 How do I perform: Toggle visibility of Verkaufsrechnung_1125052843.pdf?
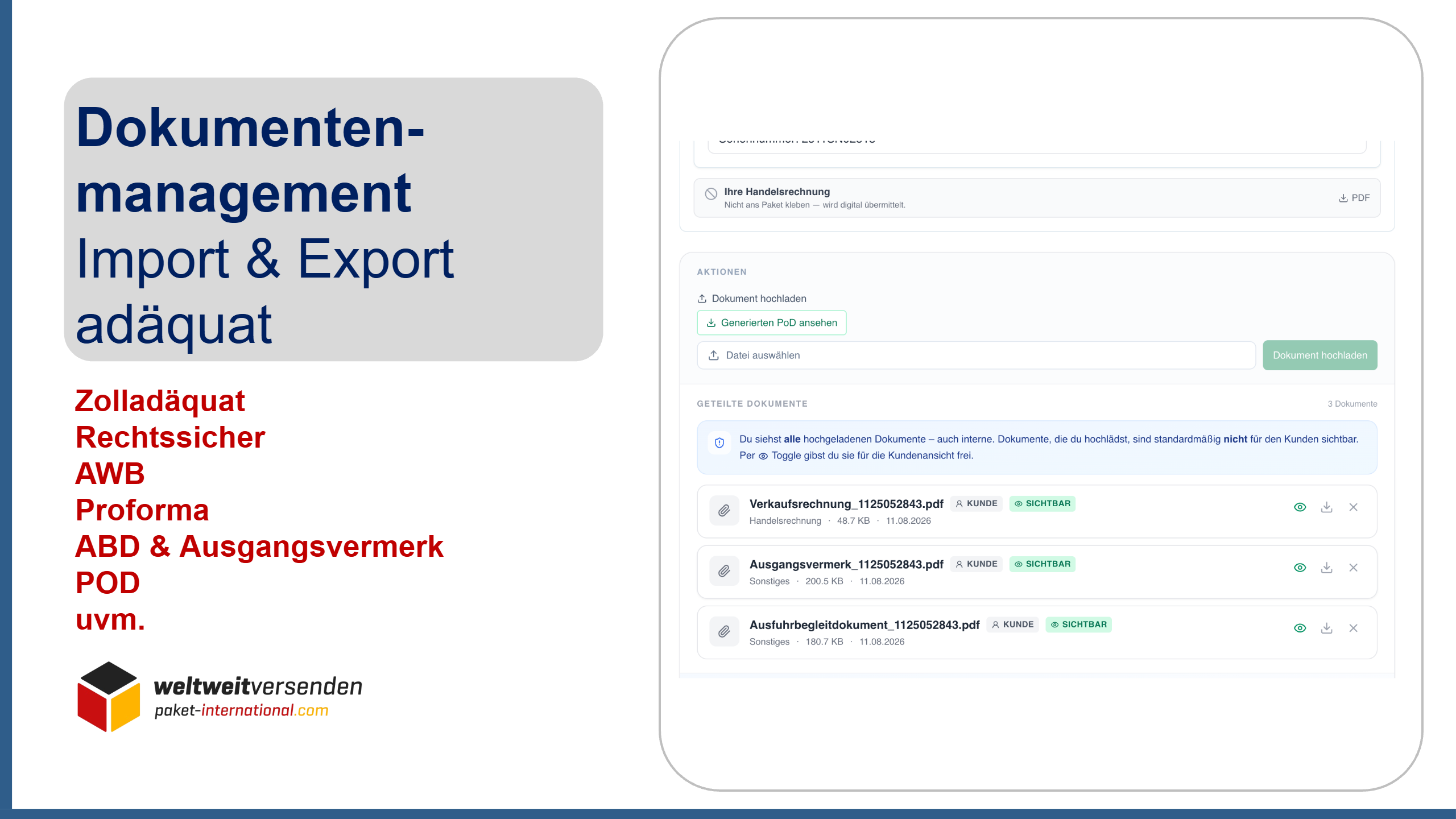1300,507
